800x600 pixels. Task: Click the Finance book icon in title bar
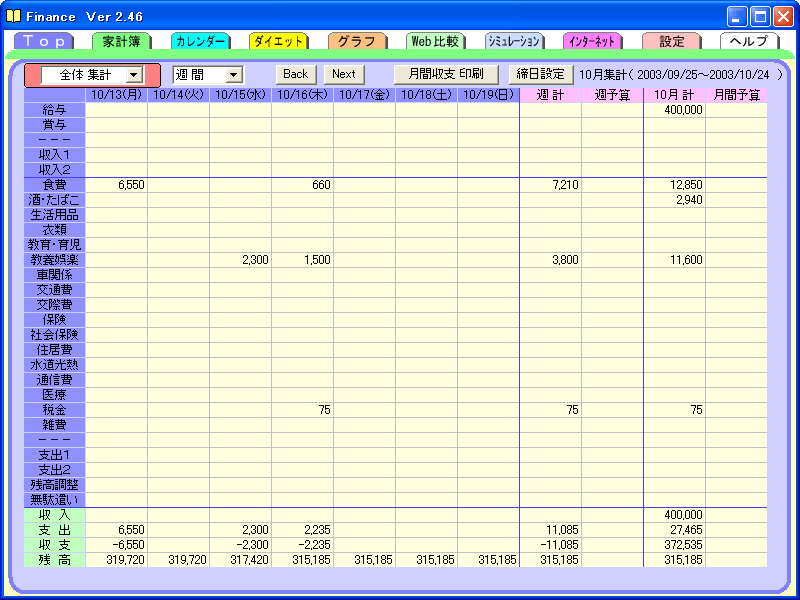[x=14, y=16]
